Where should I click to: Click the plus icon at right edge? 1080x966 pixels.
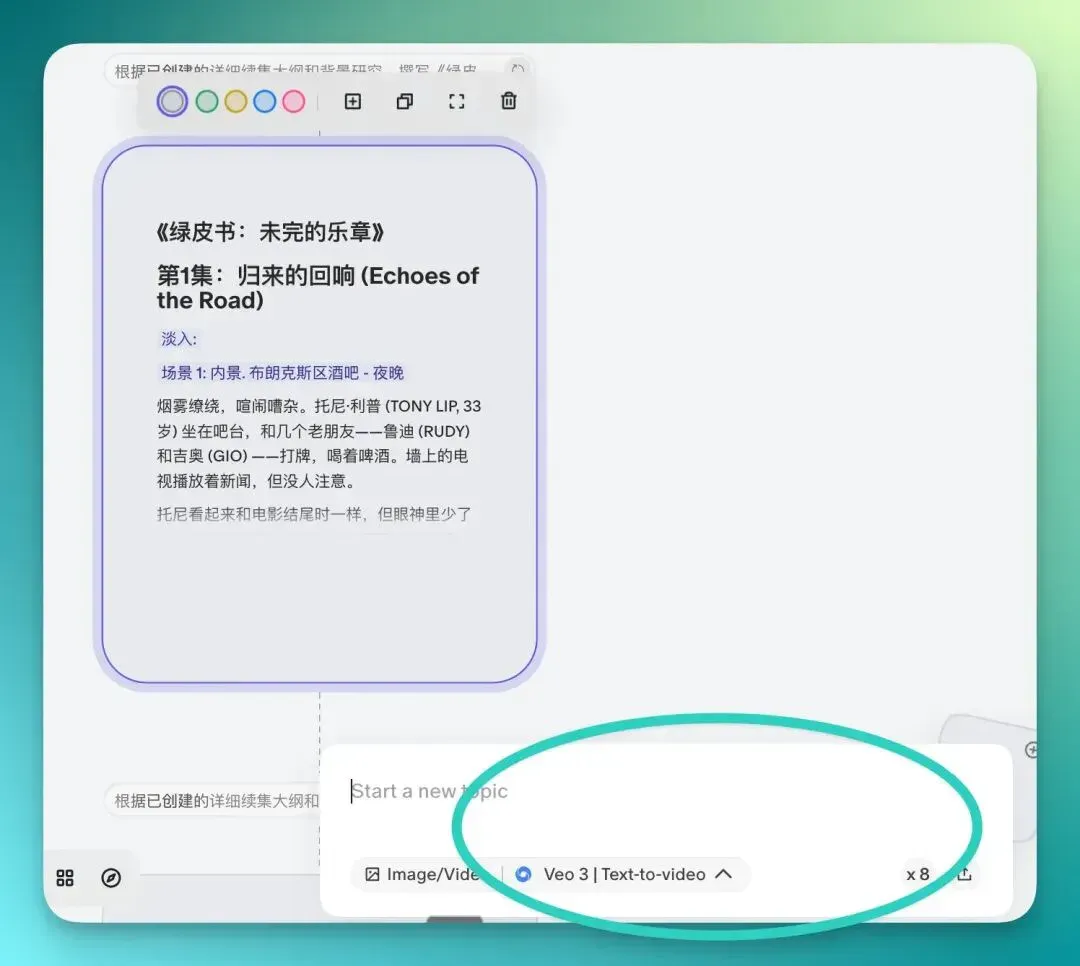pyautogui.click(x=1031, y=750)
